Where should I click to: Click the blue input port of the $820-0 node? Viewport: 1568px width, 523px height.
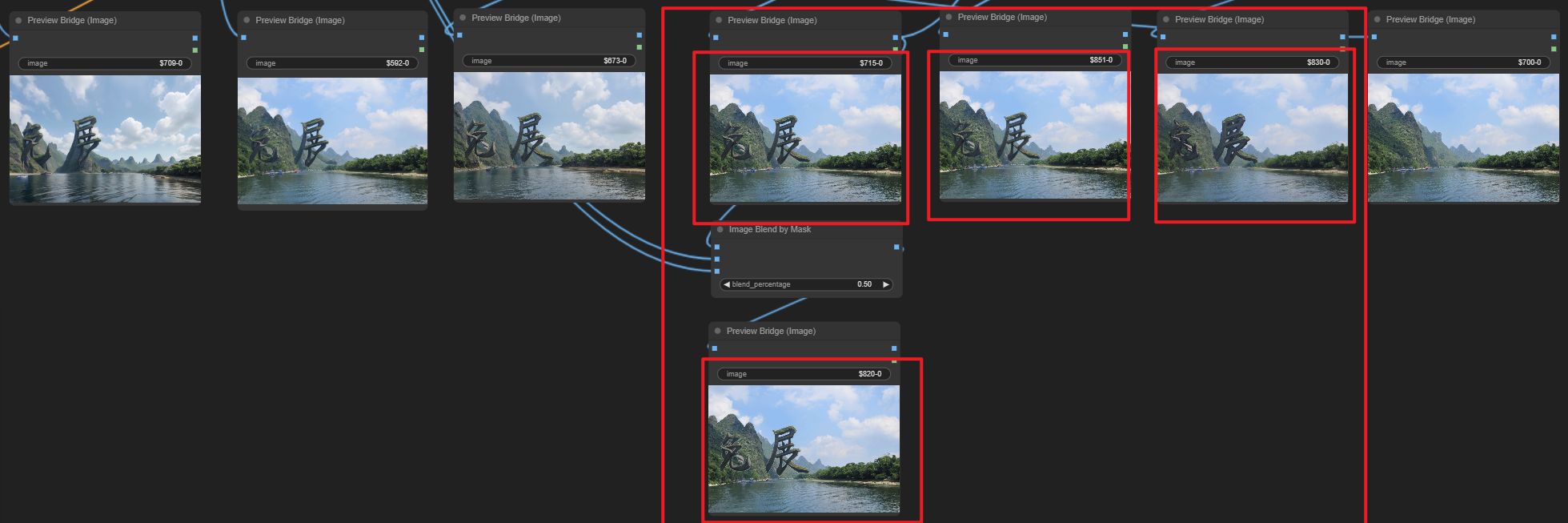[x=715, y=348]
